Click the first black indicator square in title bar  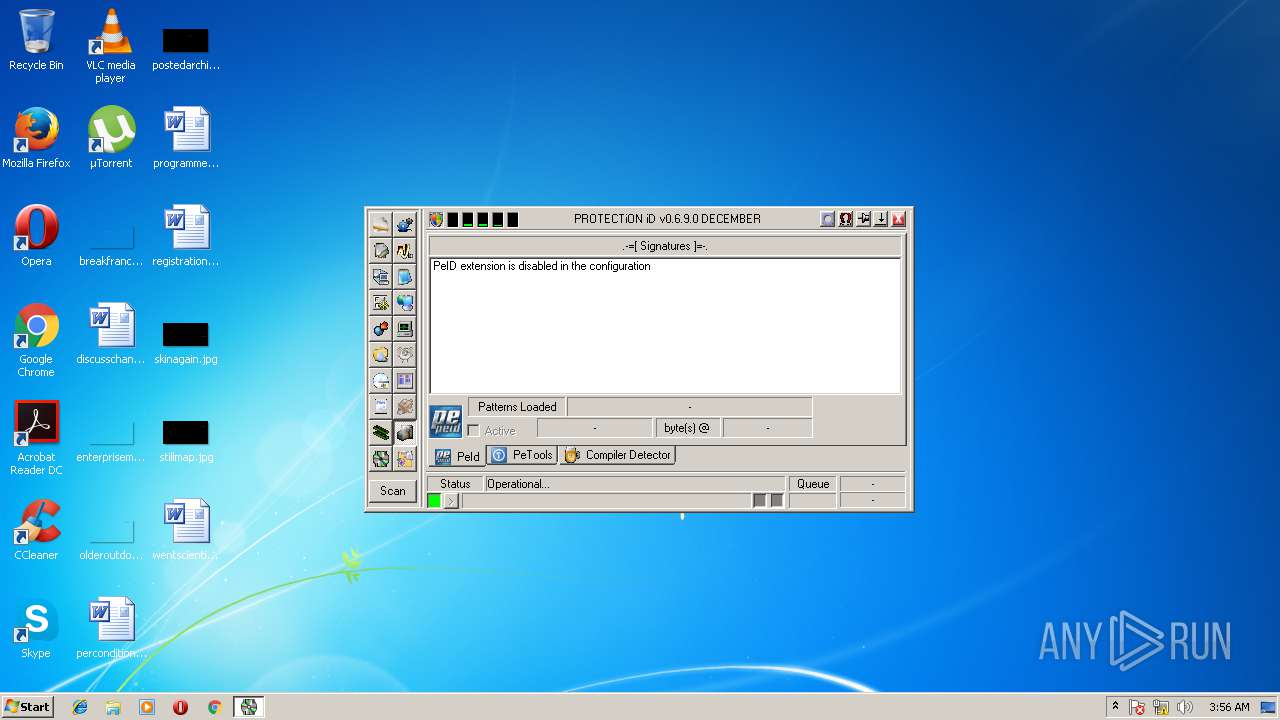(x=452, y=219)
